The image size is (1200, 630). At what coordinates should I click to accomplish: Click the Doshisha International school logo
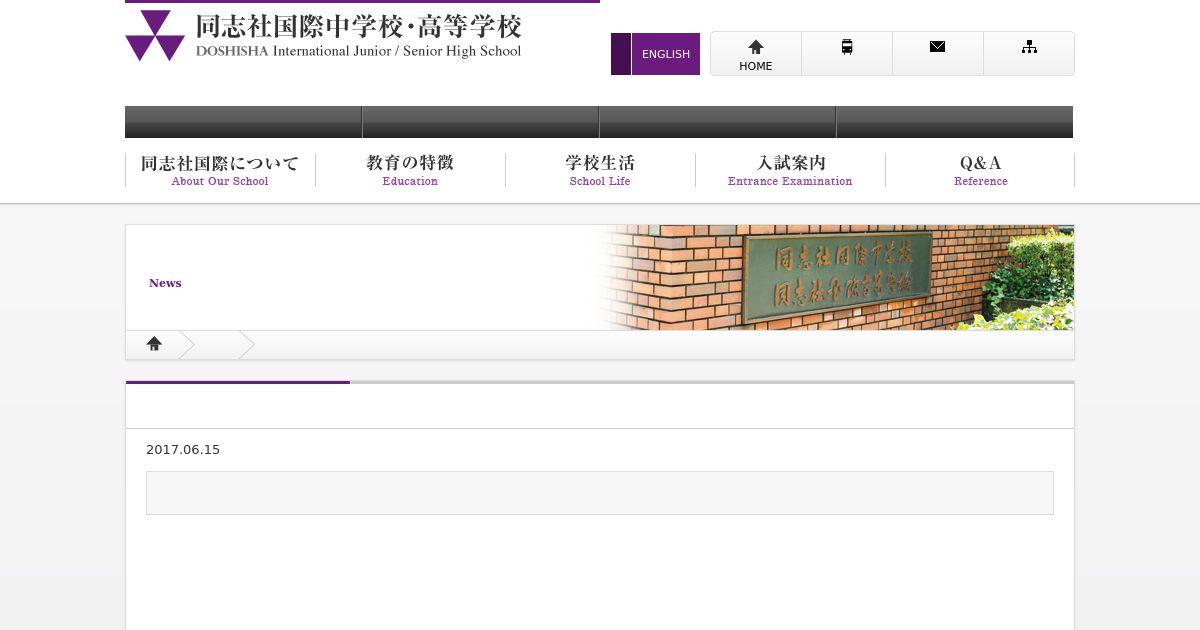pos(155,36)
